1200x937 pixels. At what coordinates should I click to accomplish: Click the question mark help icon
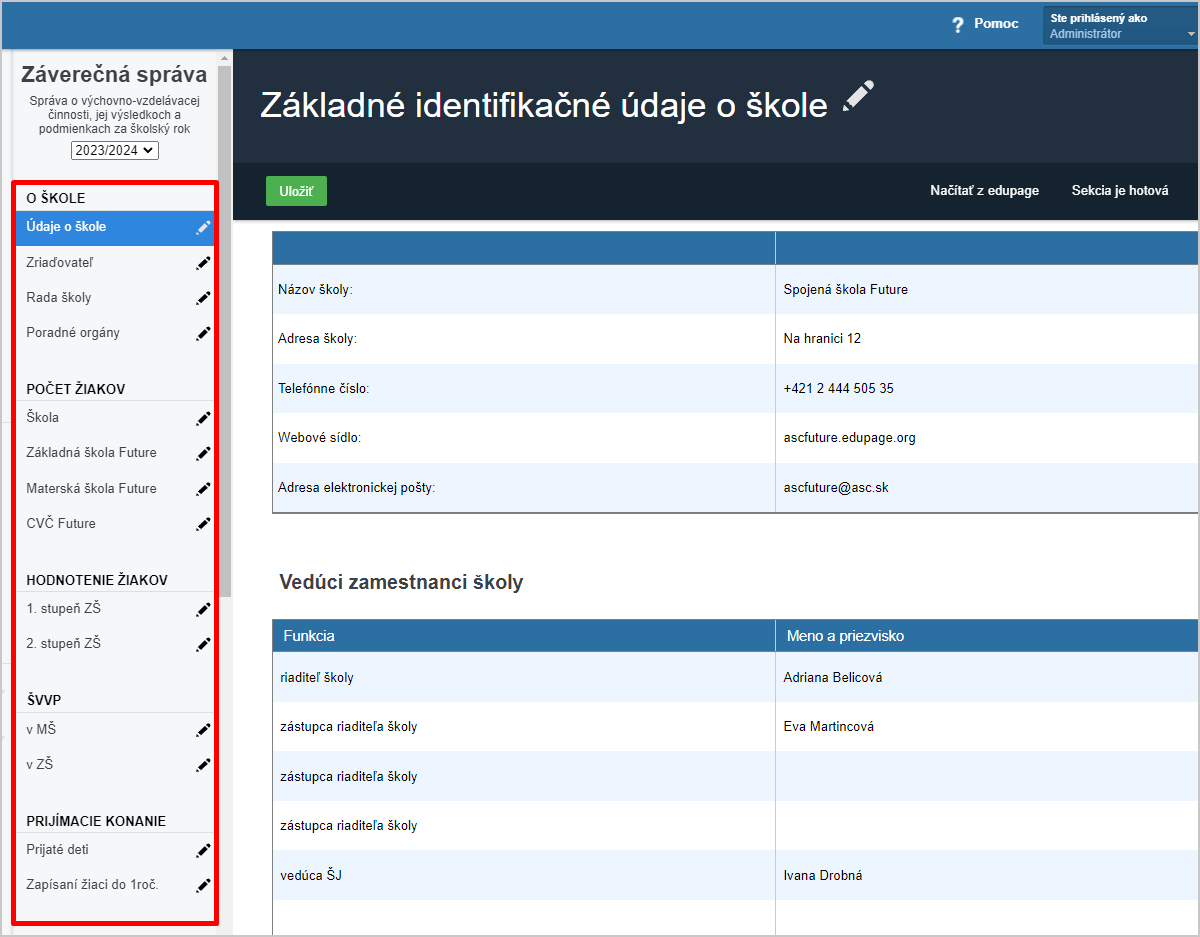pos(957,24)
